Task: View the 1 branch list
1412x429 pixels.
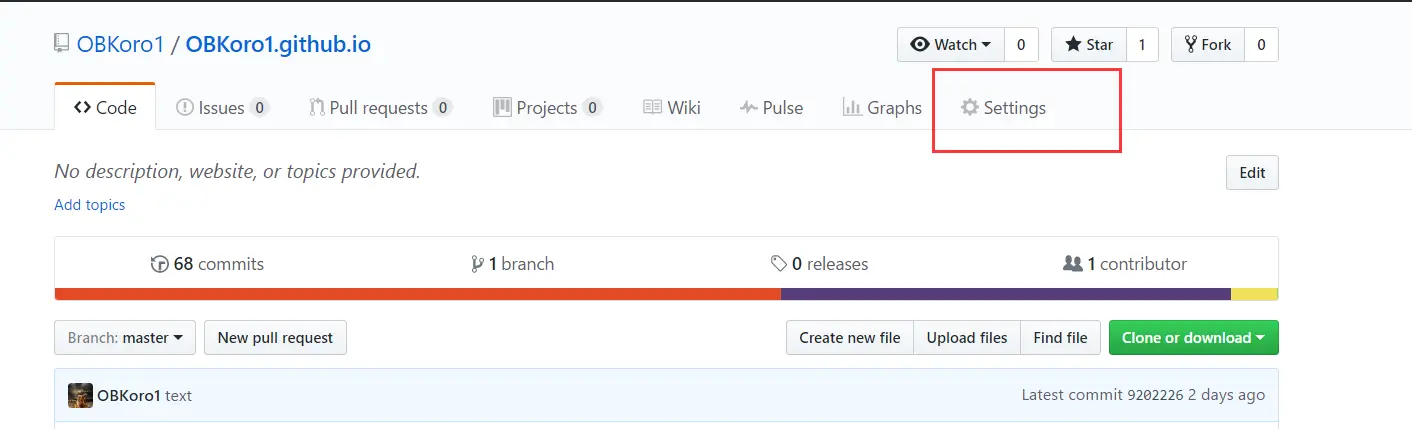Action: [512, 264]
